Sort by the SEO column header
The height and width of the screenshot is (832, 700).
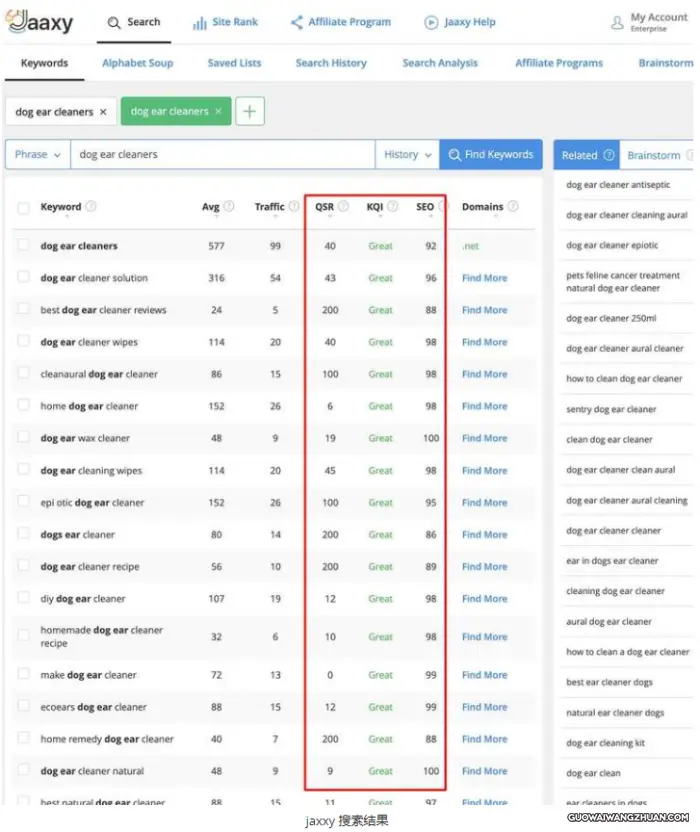[x=425, y=207]
